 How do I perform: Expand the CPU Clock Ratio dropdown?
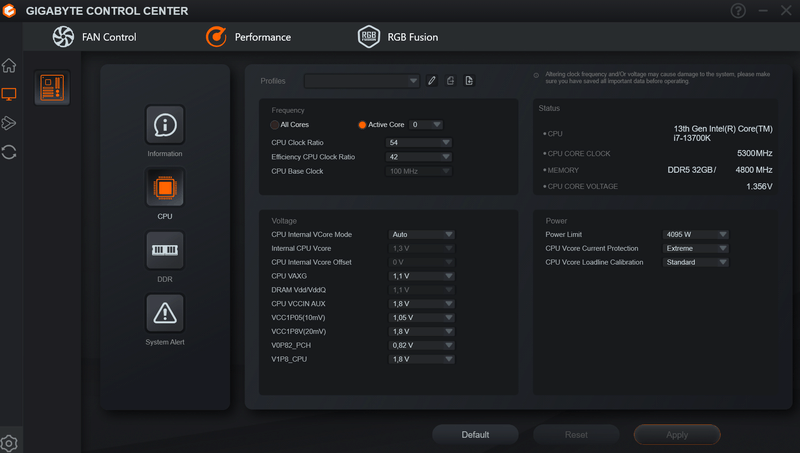click(418, 142)
